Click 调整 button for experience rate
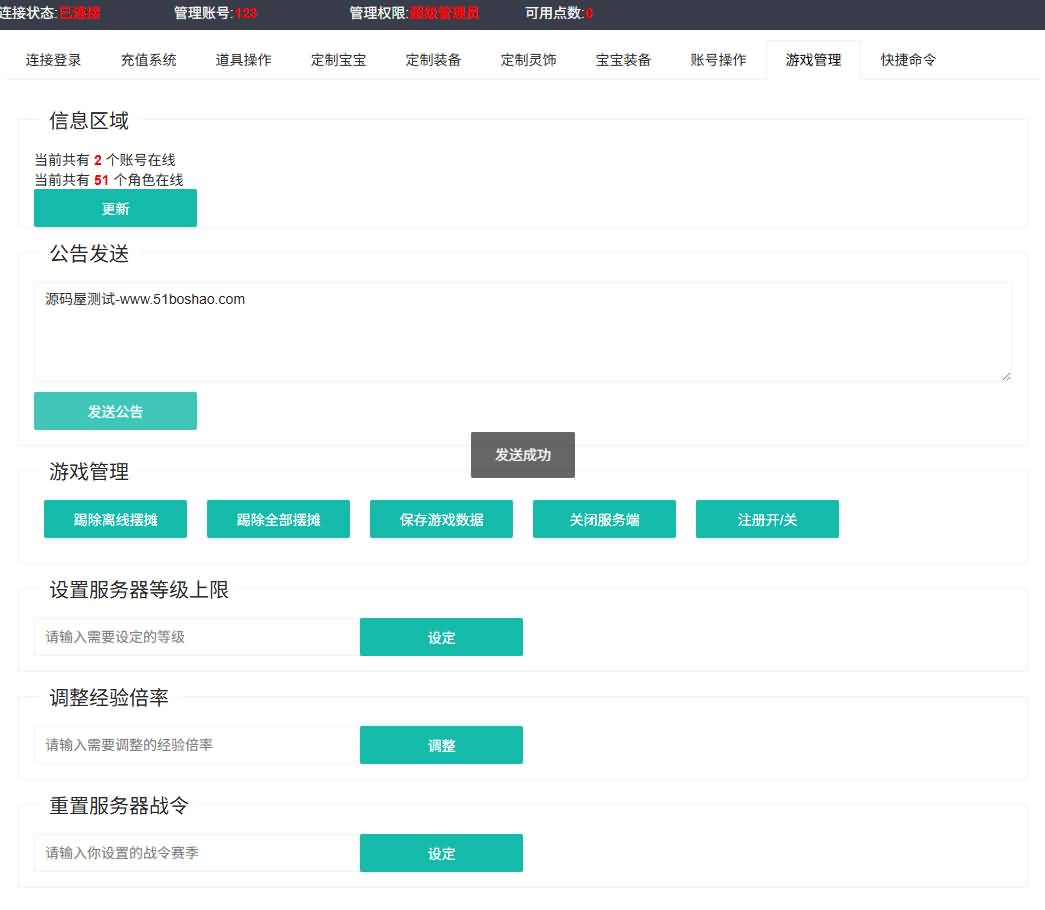 441,745
